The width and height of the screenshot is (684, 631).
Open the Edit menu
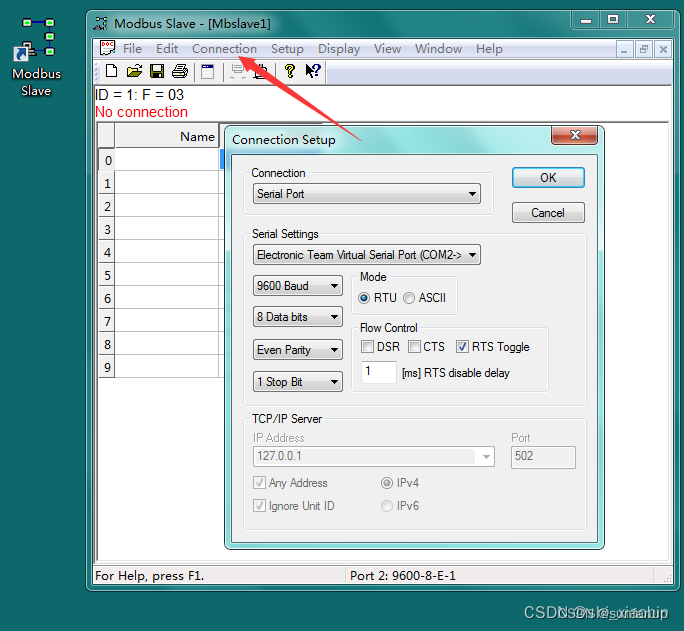(167, 49)
